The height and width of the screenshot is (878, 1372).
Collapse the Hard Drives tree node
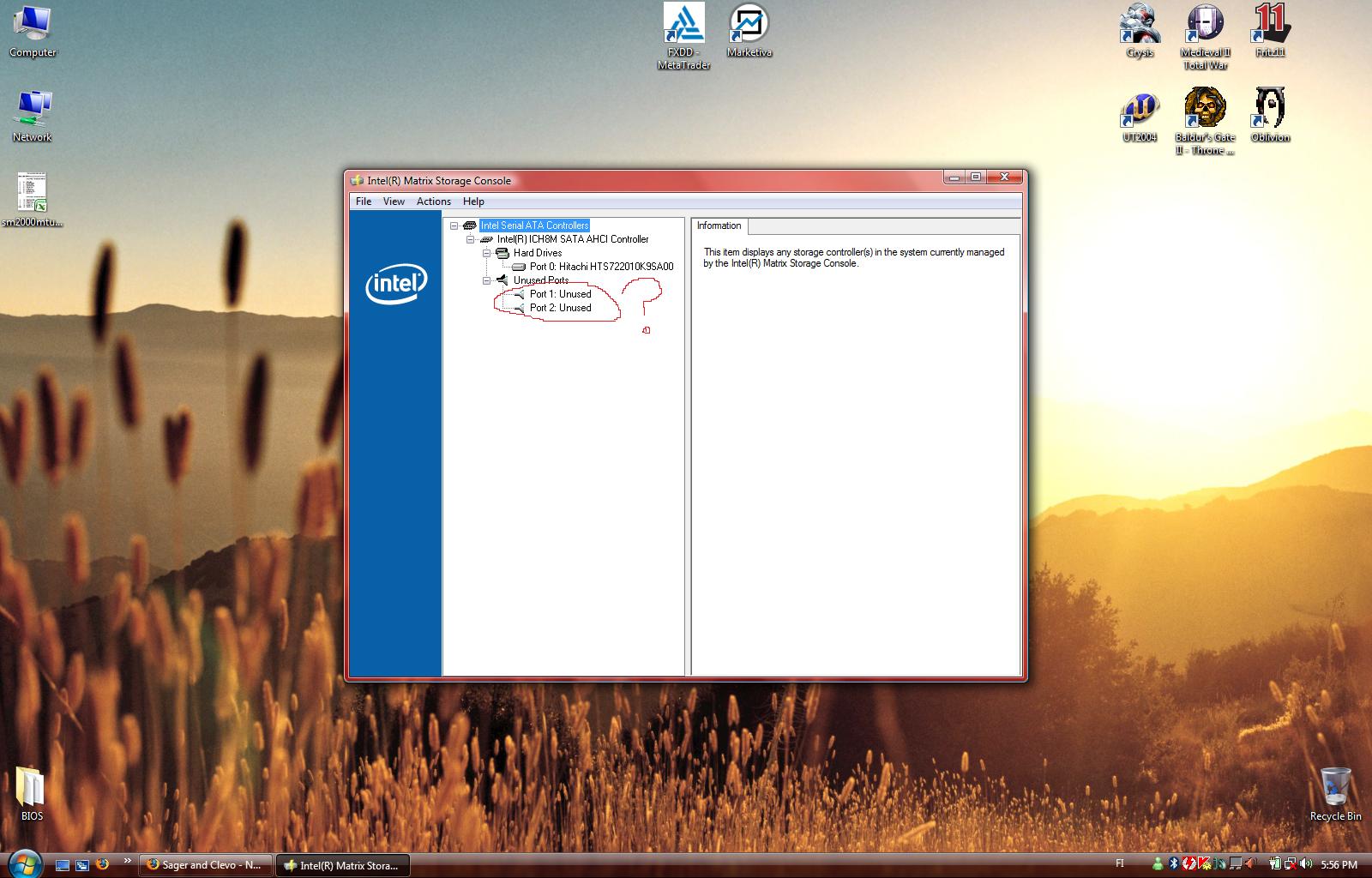pos(486,253)
